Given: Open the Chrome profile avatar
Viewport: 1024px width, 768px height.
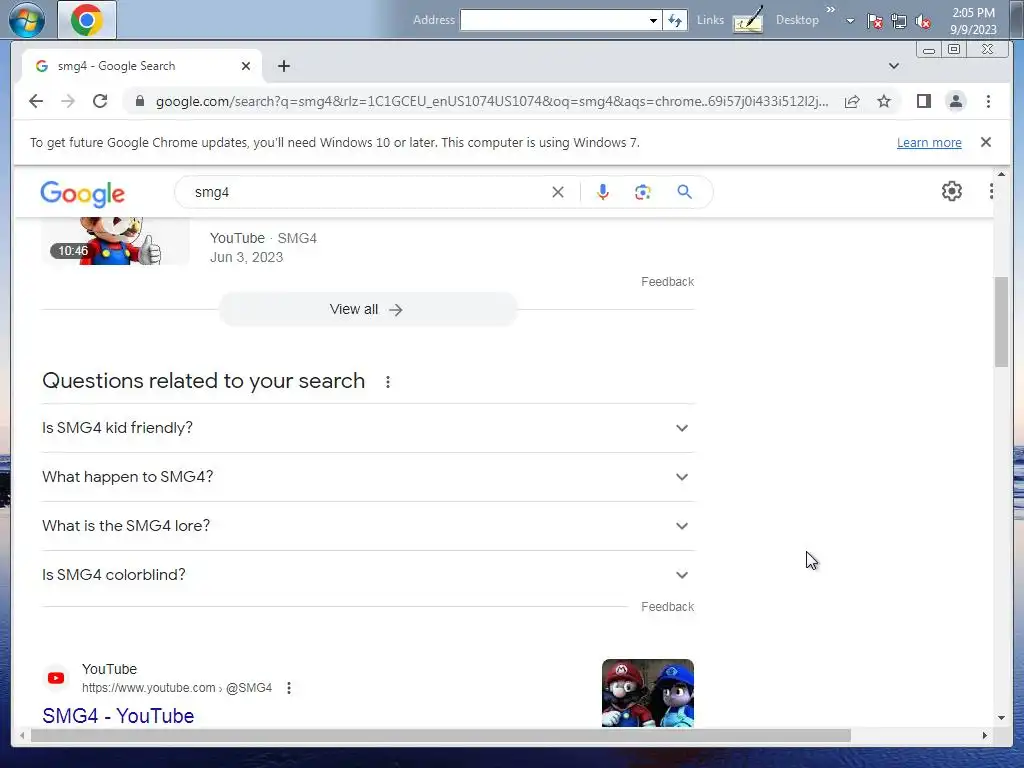Looking at the screenshot, I should click(955, 101).
